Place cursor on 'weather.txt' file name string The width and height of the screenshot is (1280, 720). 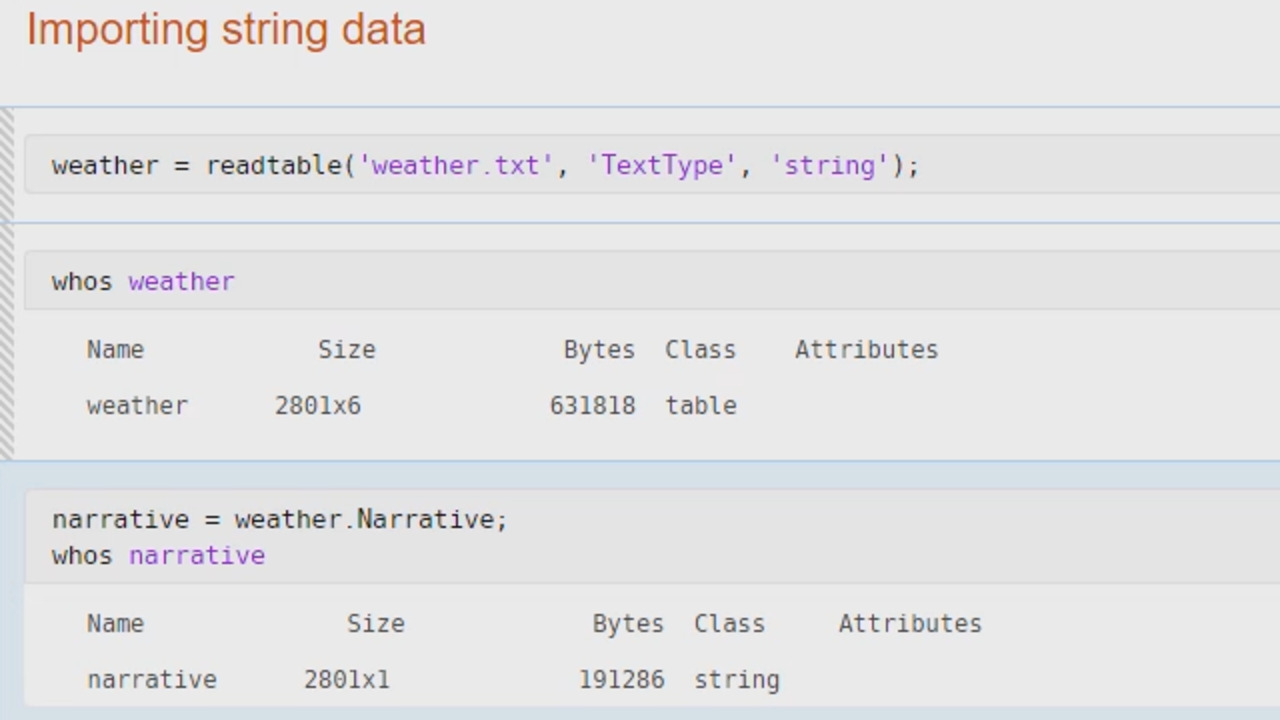click(456, 166)
